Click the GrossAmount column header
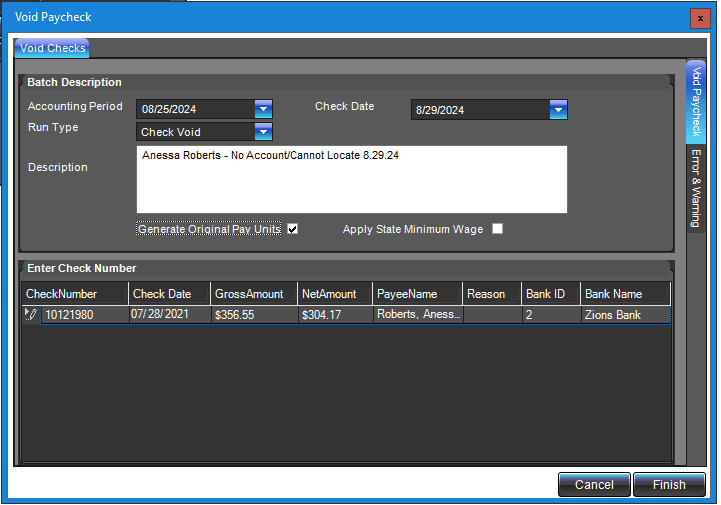Screen dimensions: 721x505 click(253, 294)
